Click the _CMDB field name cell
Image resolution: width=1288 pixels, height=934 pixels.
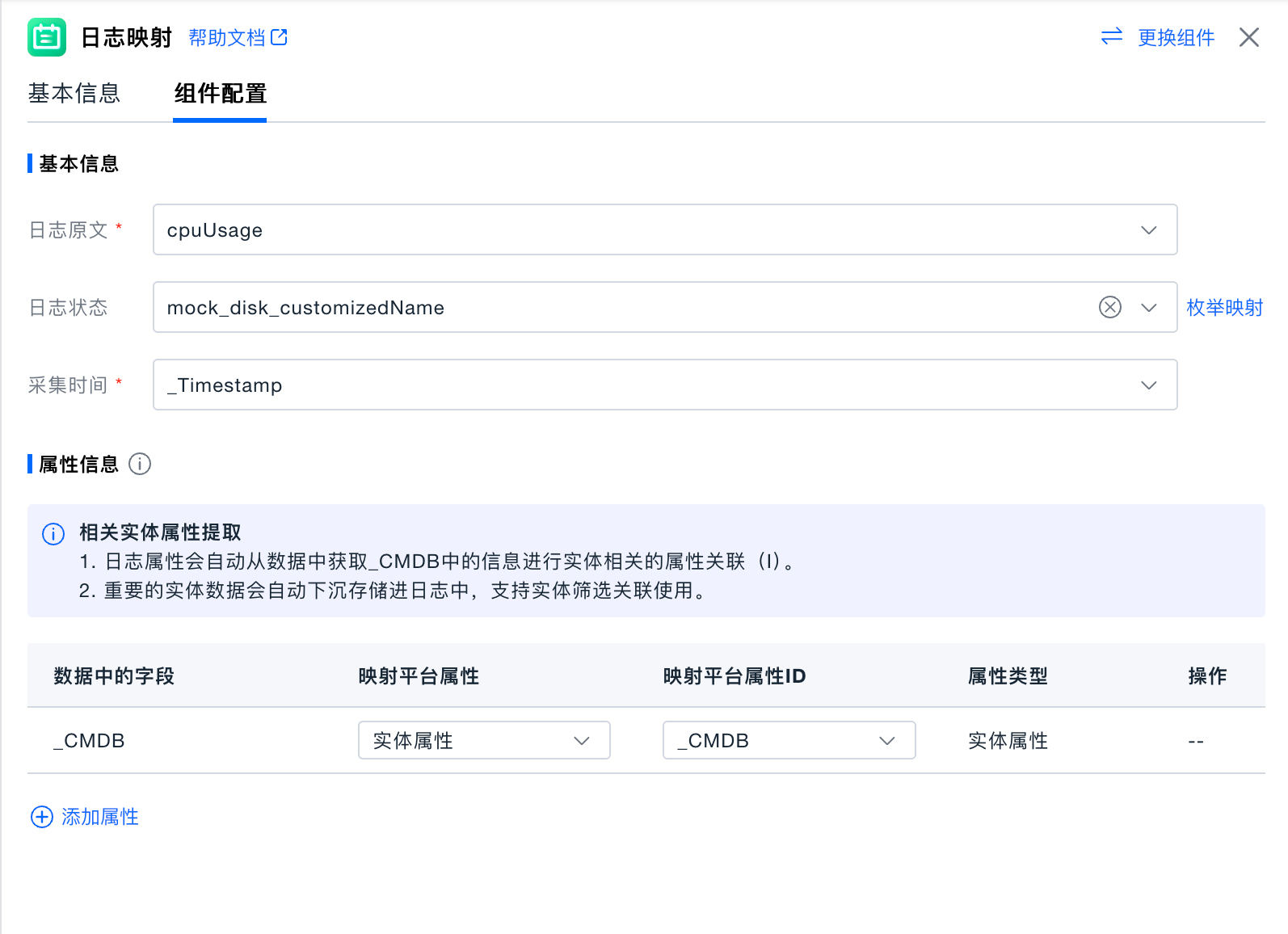tap(89, 741)
